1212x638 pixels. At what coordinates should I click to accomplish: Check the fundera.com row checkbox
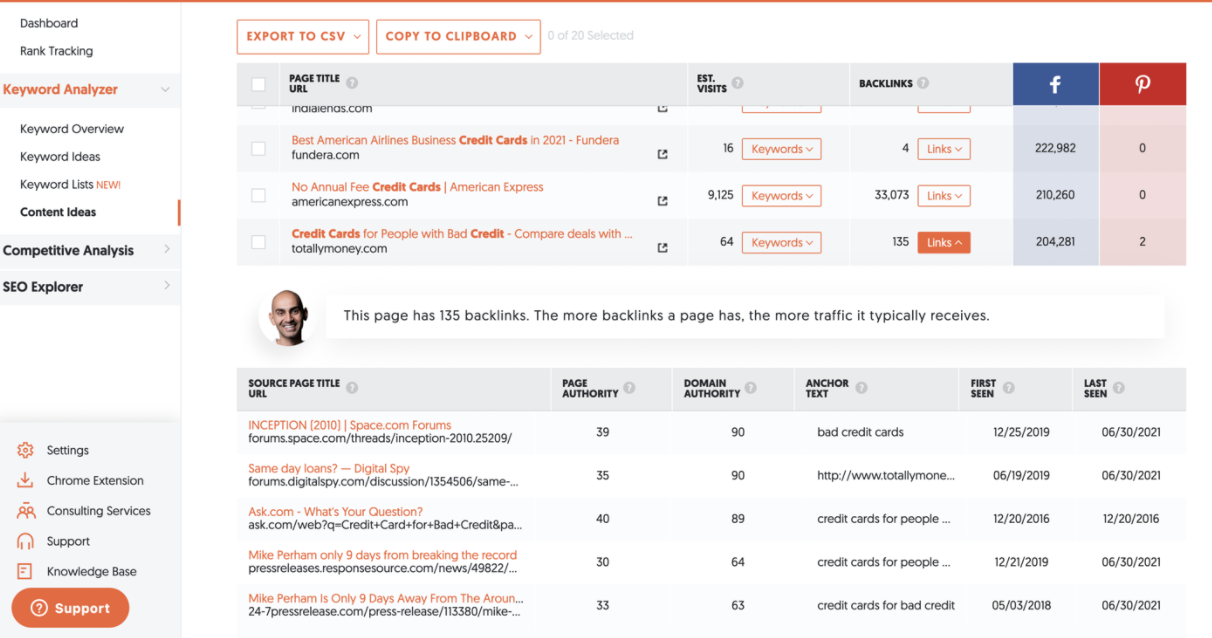click(x=259, y=148)
